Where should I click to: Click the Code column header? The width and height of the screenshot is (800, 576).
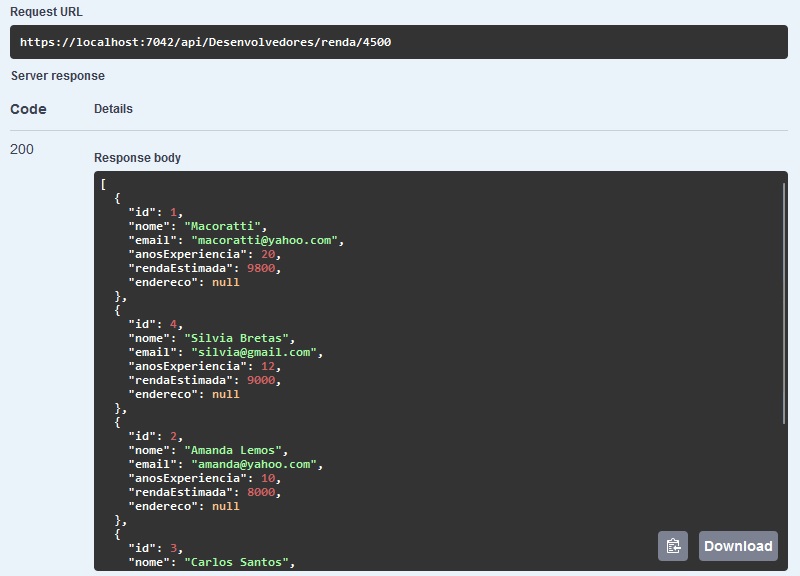click(28, 109)
